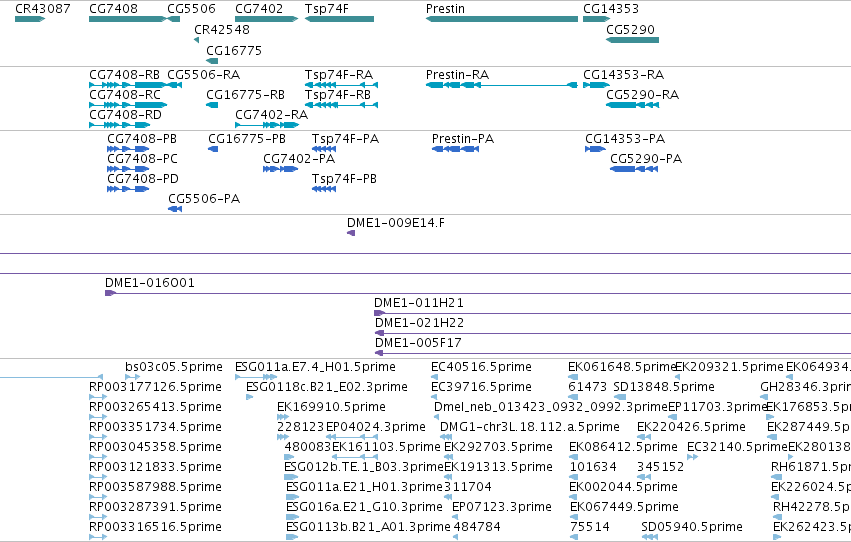Click EST RP003121833.5prime
The image size is (851, 542).
pyautogui.click(x=98, y=477)
